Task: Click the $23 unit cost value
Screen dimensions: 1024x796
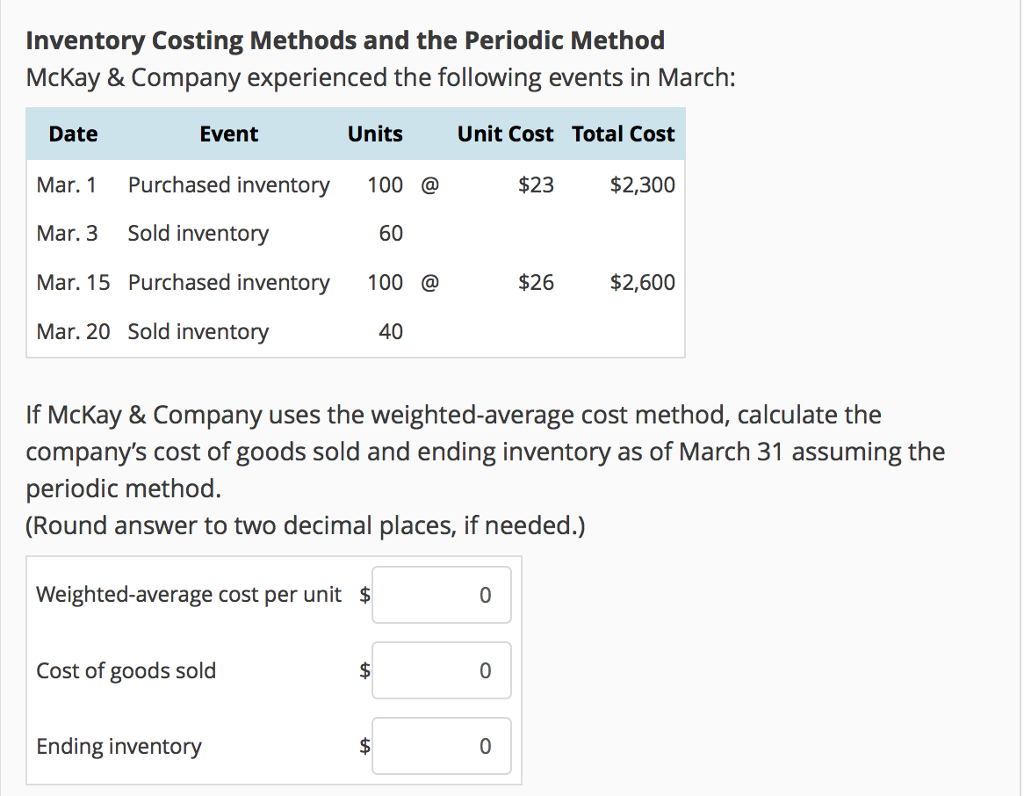Action: tap(531, 184)
